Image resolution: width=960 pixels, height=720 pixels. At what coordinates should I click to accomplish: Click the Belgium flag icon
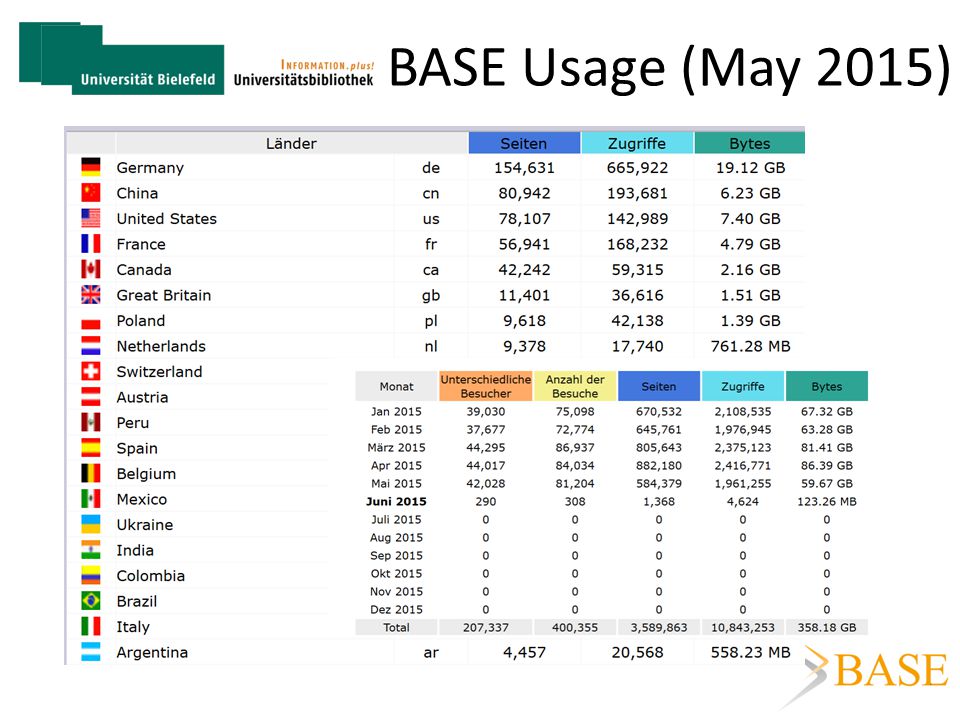[x=91, y=474]
